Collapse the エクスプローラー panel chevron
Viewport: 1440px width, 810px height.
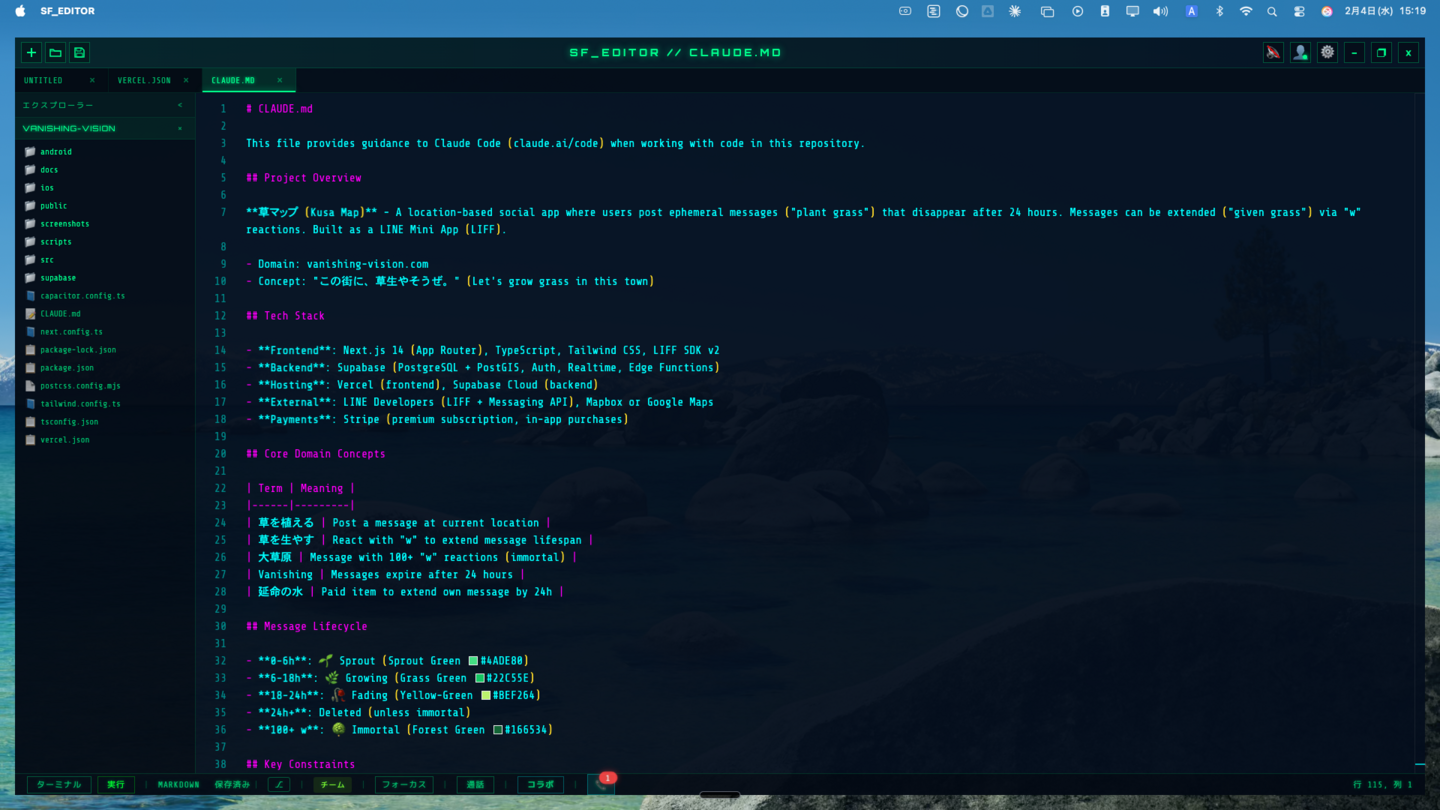coord(180,105)
